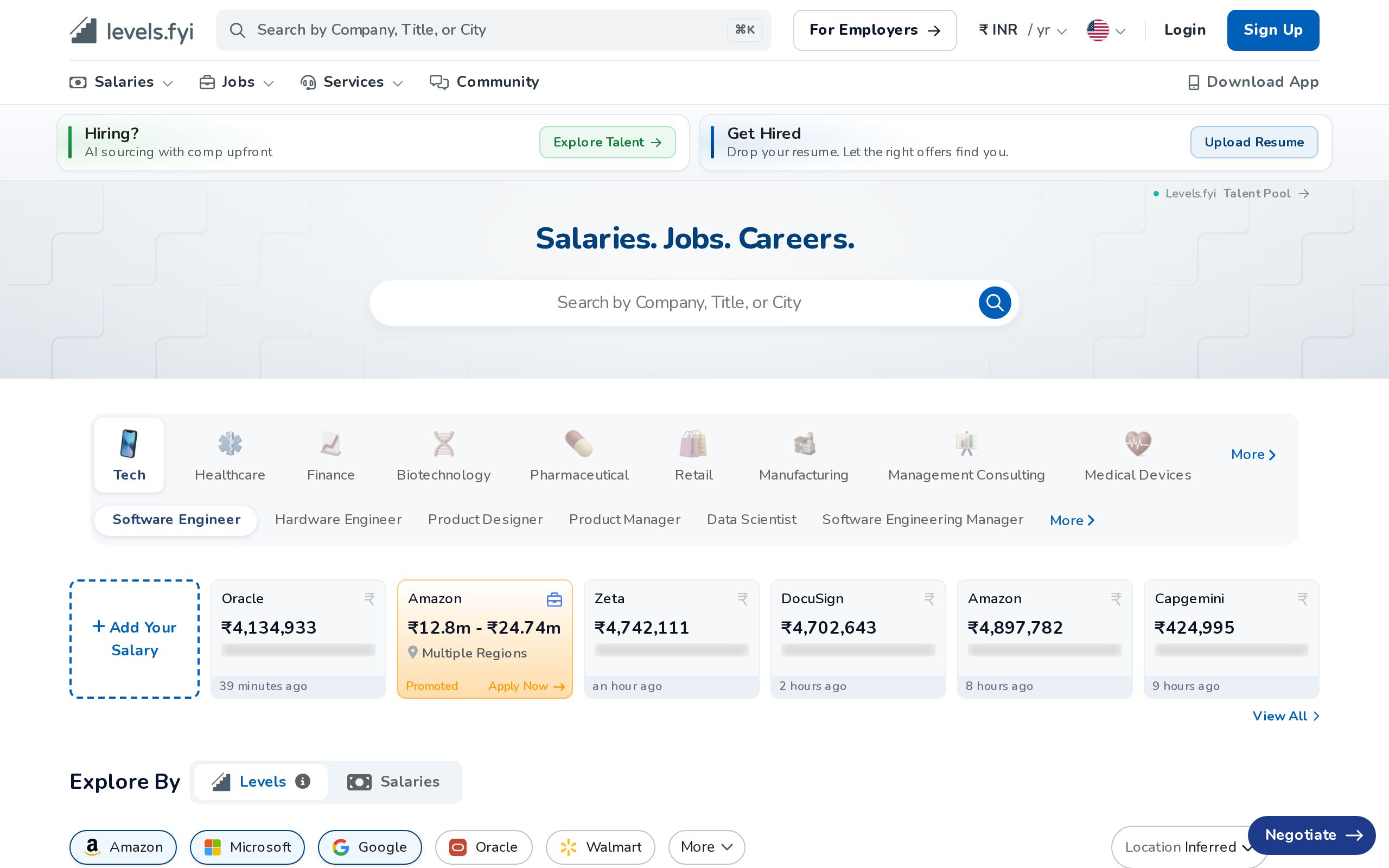This screenshot has width=1389, height=868.
Task: Open the Services nav dropdown
Action: tap(352, 82)
